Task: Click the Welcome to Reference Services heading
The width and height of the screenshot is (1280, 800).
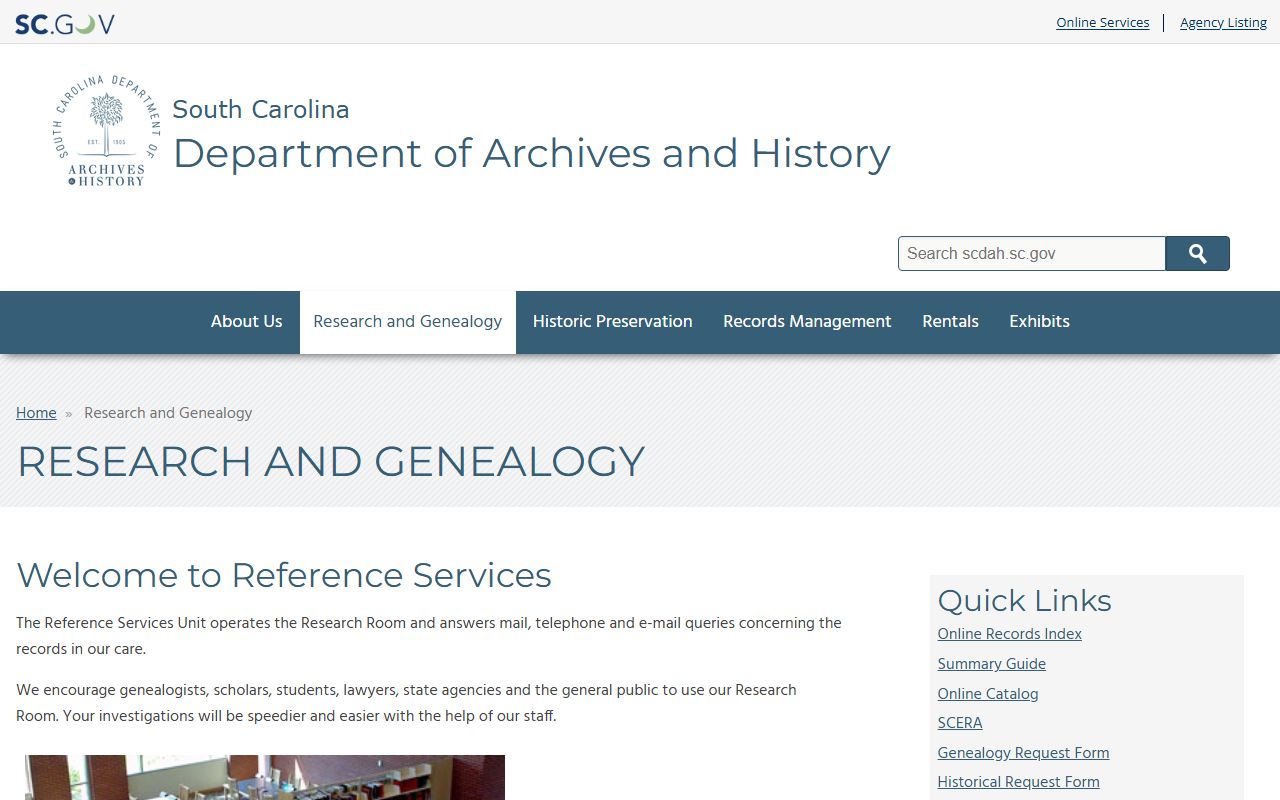Action: (x=284, y=575)
